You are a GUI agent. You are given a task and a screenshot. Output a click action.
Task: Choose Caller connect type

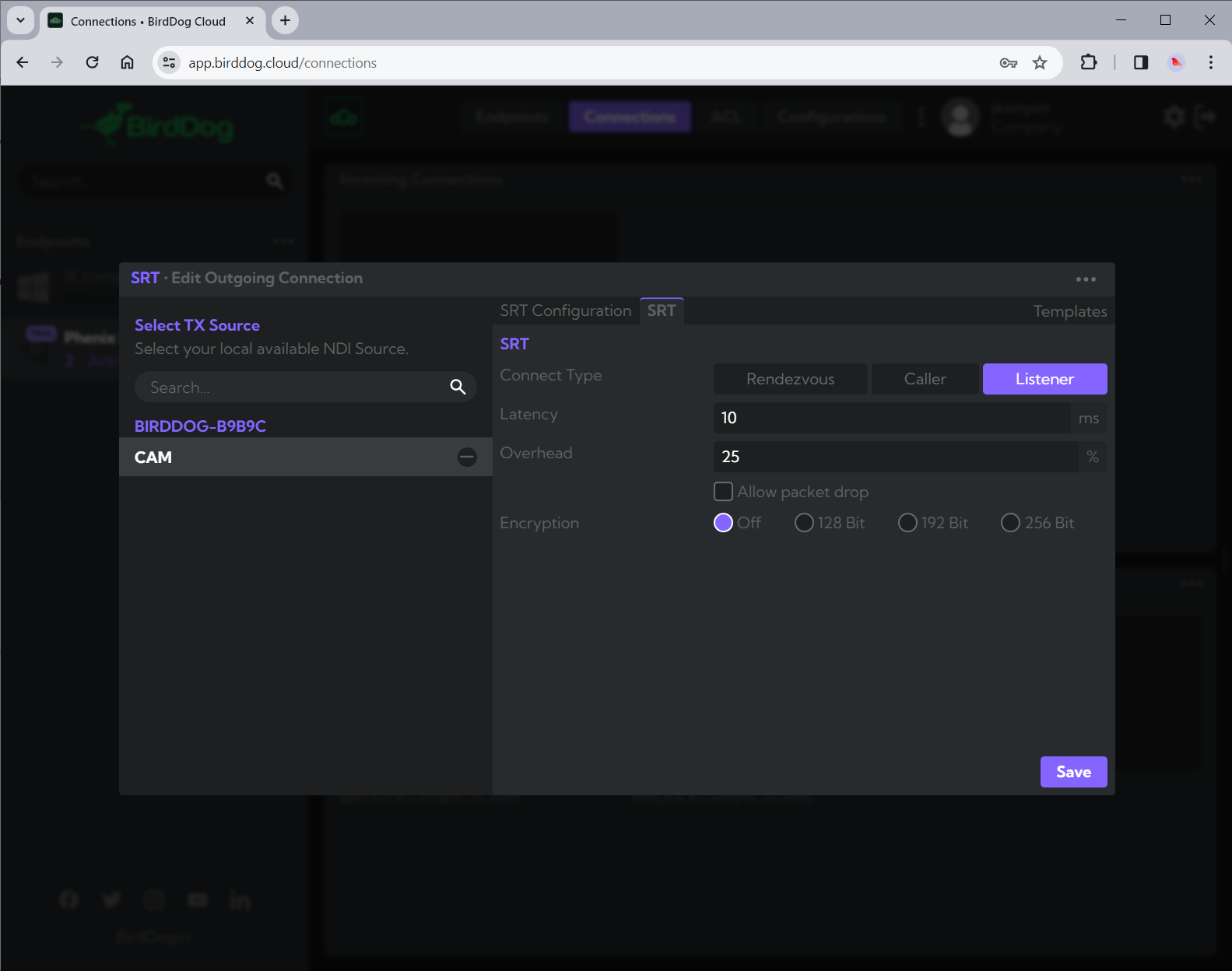click(x=925, y=379)
